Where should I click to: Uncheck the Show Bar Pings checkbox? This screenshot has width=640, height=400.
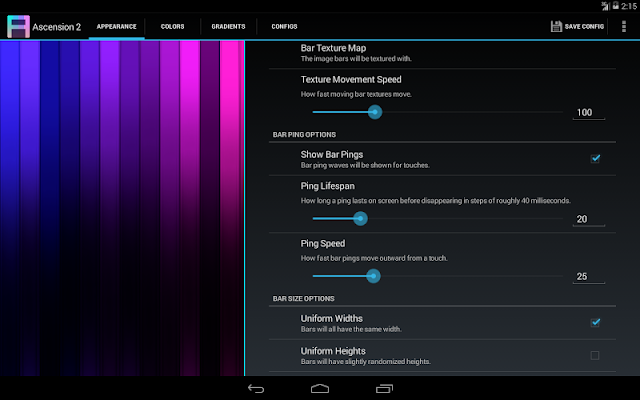595,158
